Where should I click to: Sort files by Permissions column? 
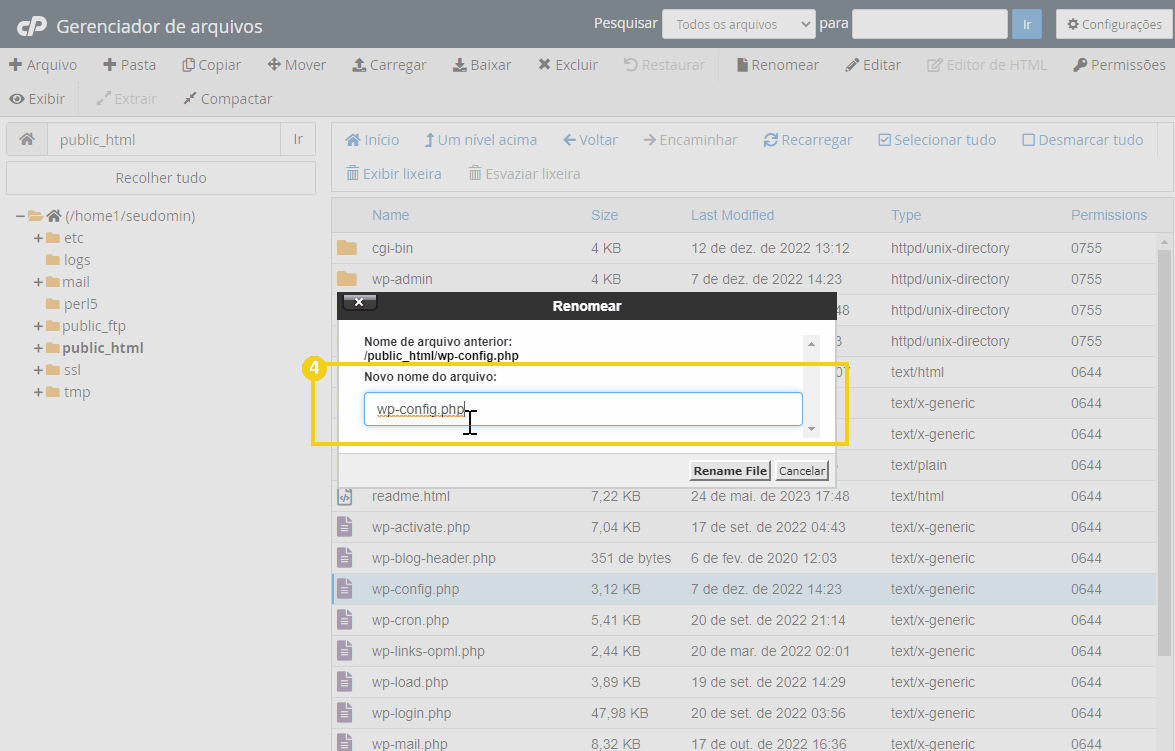coord(1108,215)
